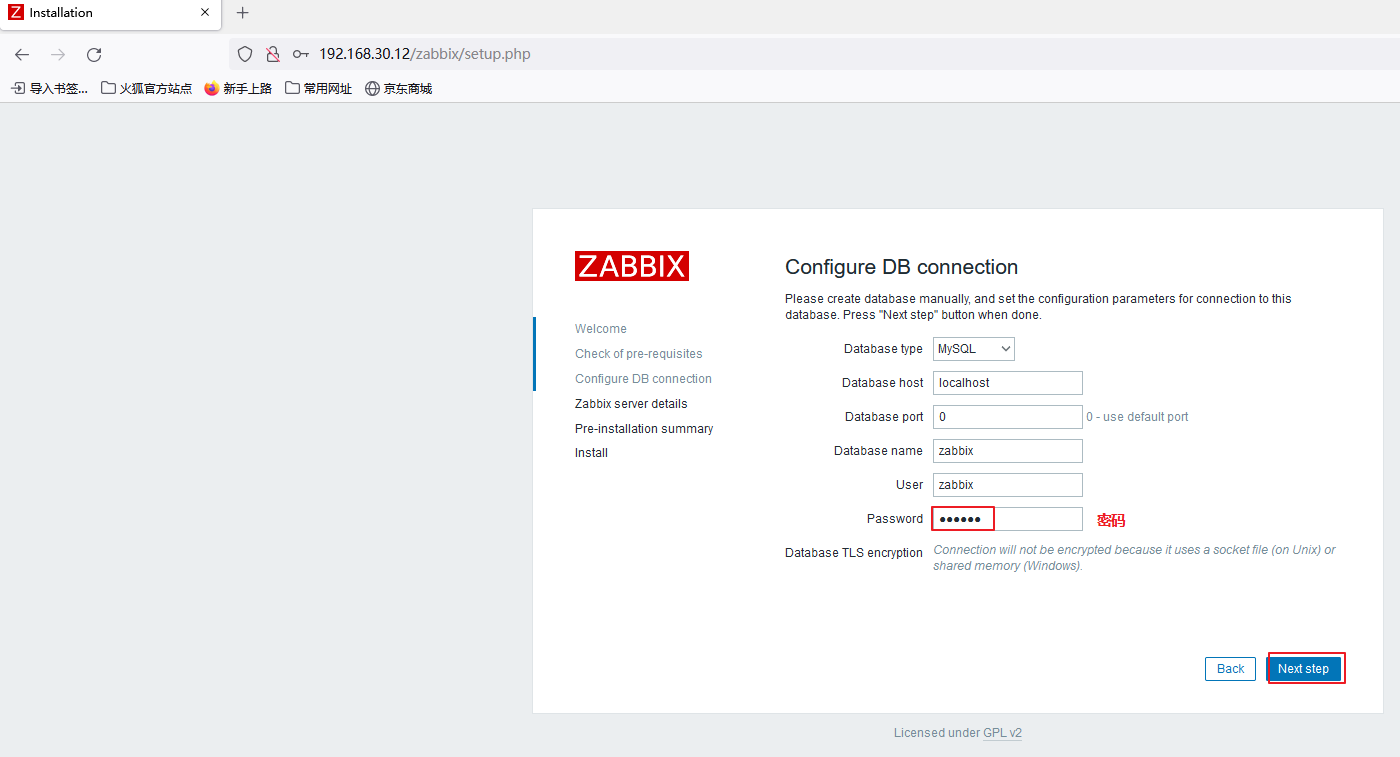This screenshot has height=757, width=1400.
Task: Click the Database port field
Action: pyautogui.click(x=1008, y=417)
